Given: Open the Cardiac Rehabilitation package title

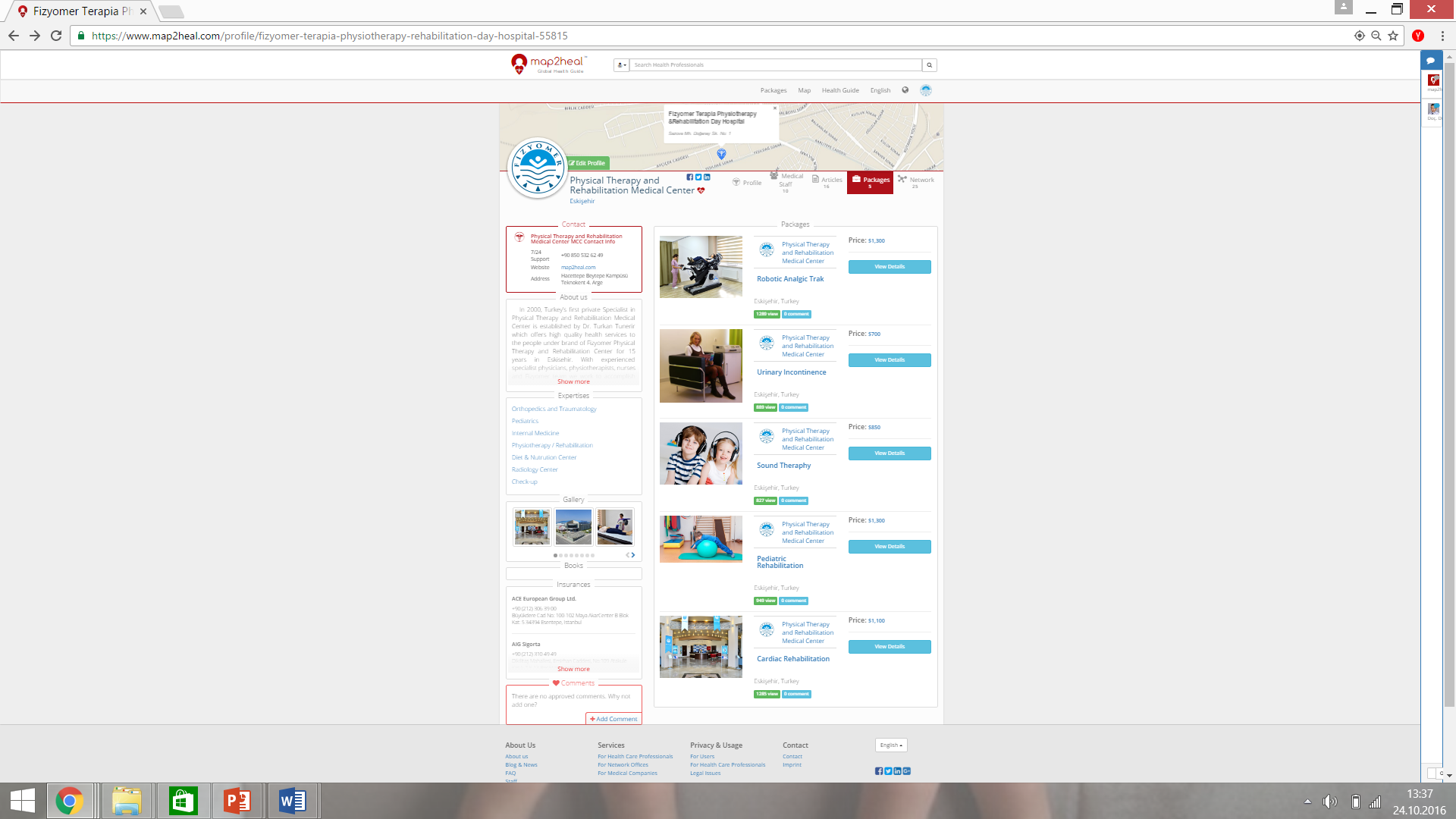Looking at the screenshot, I should coord(793,659).
